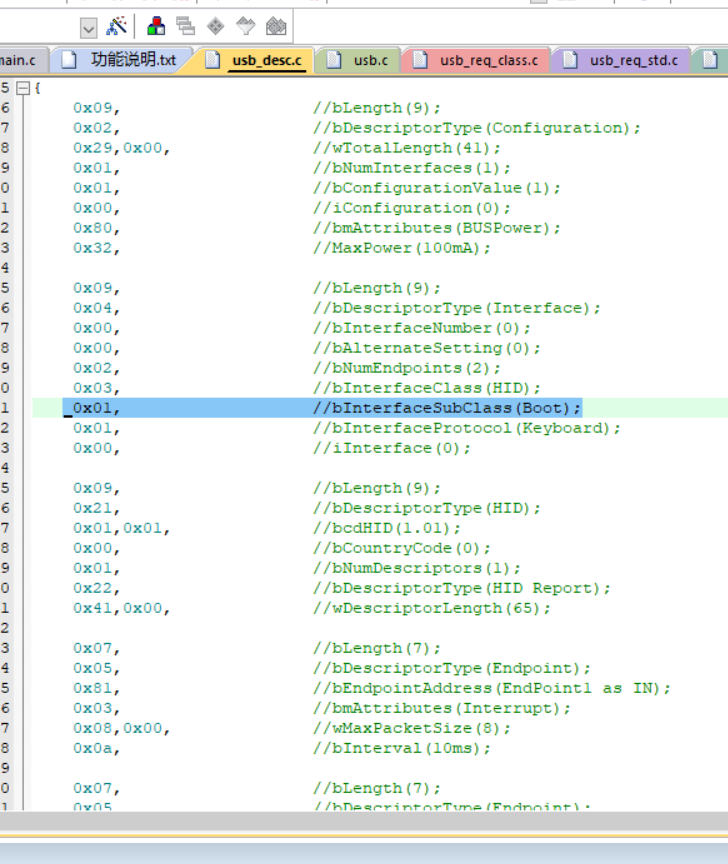Viewport: 728px width, 864px height.
Task: Click the value 0x0a, for bInterval
Action: (96, 748)
